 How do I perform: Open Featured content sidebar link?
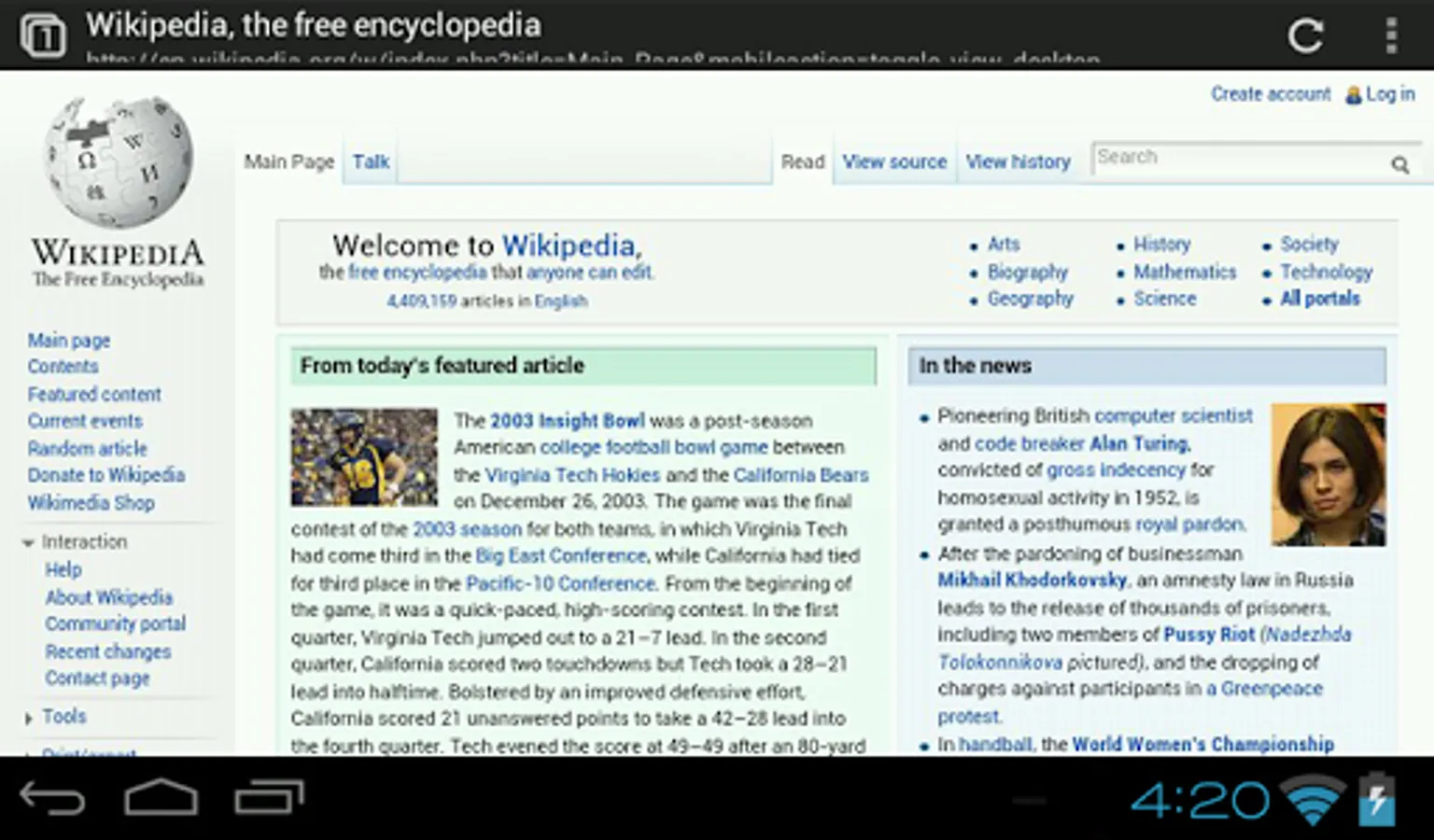coord(94,394)
